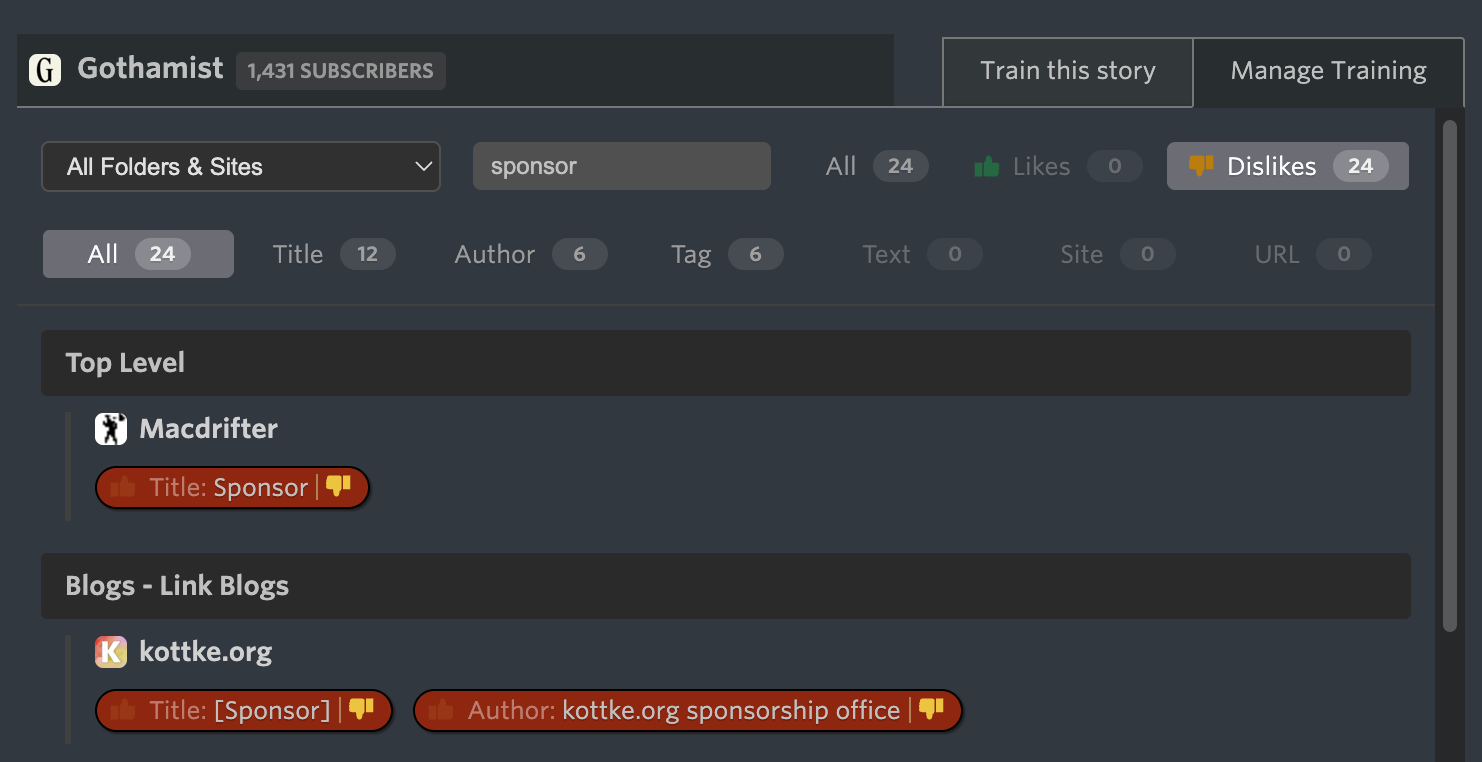The height and width of the screenshot is (762, 1482).
Task: Thumbs-down the Macdrifter 'Title: Sponsor' classifier
Action: pyautogui.click(x=339, y=487)
